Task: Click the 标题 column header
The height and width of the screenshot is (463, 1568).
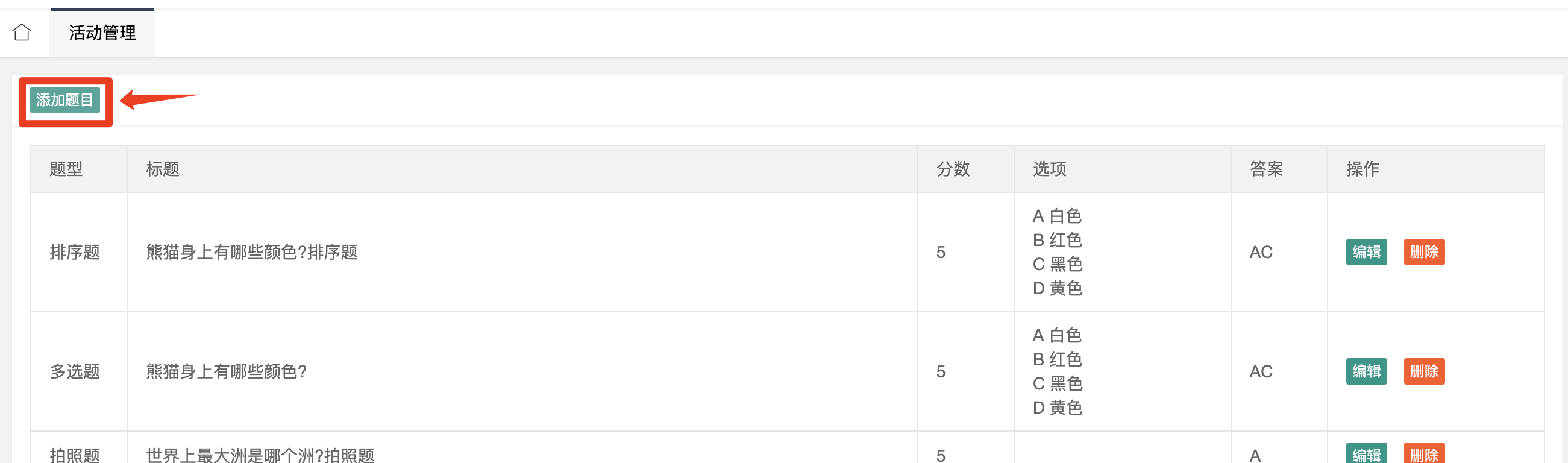Action: point(163,169)
